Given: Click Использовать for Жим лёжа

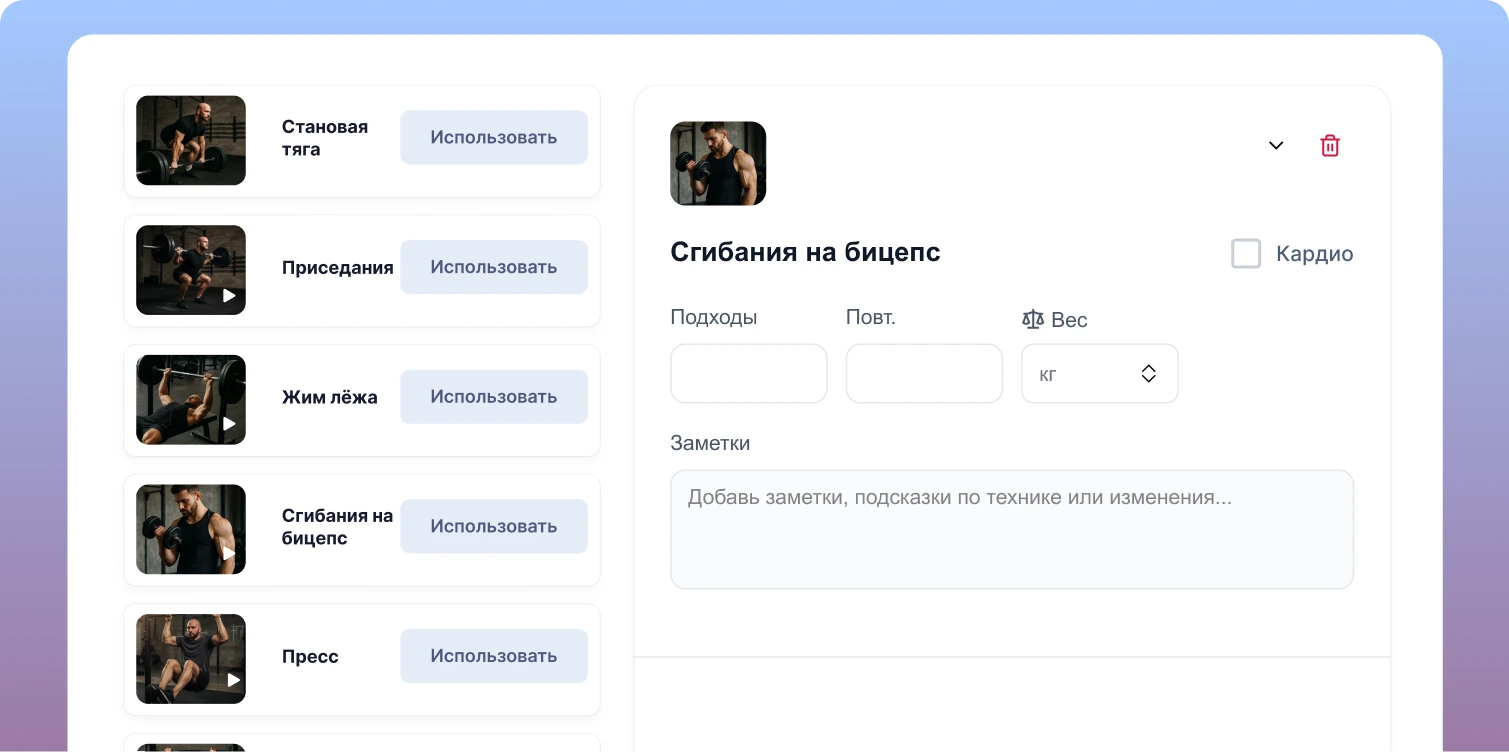Looking at the screenshot, I should [x=494, y=397].
